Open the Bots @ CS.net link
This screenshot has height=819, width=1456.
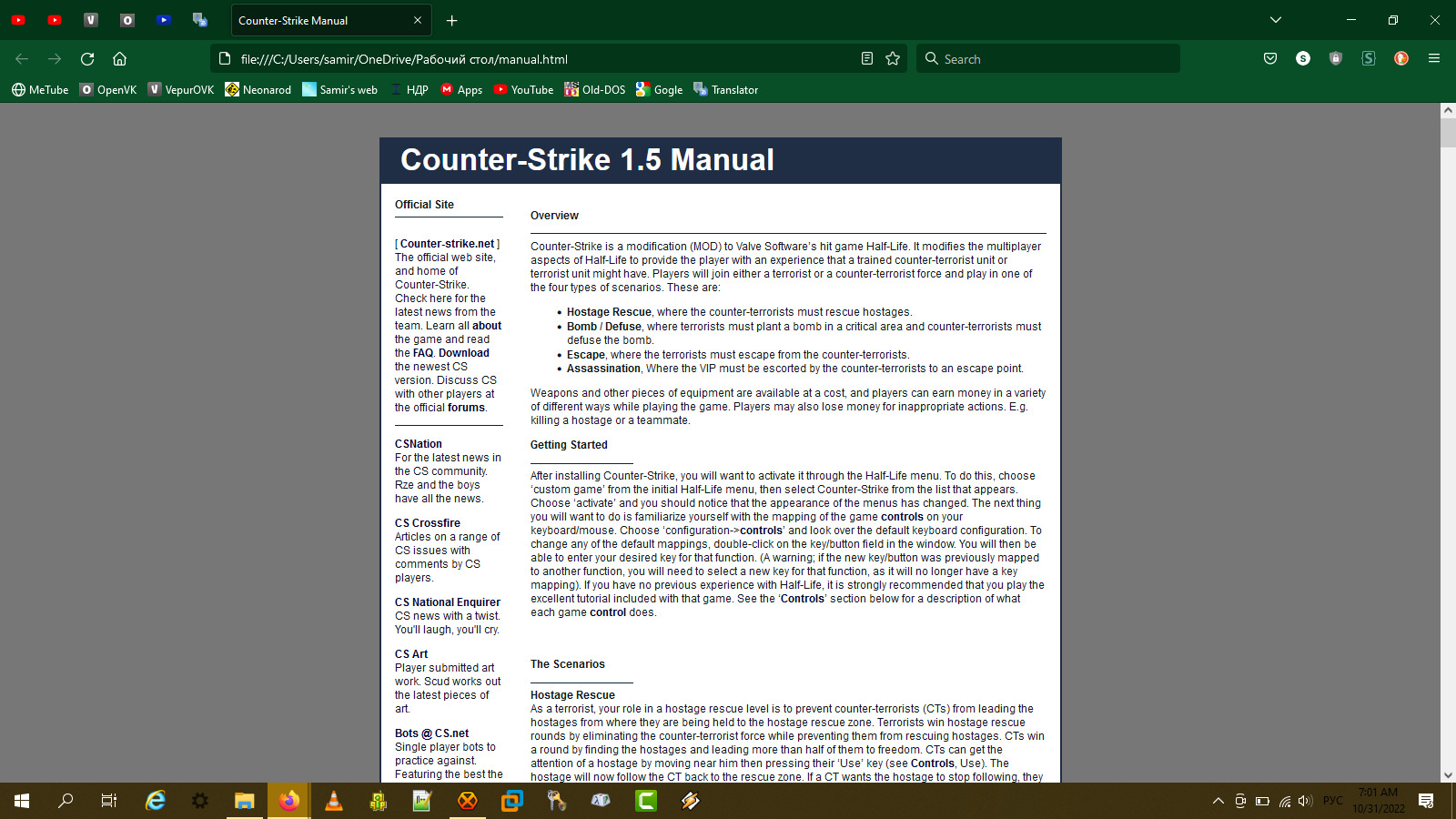(432, 733)
